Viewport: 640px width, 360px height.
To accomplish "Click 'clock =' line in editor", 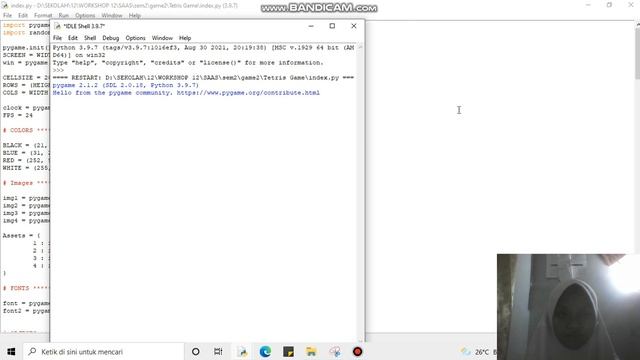I will click(x=25, y=108).
